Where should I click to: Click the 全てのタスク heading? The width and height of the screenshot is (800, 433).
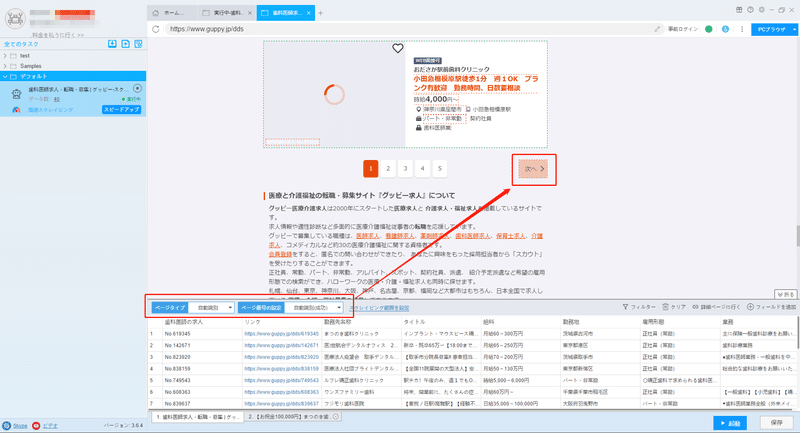coord(21,44)
